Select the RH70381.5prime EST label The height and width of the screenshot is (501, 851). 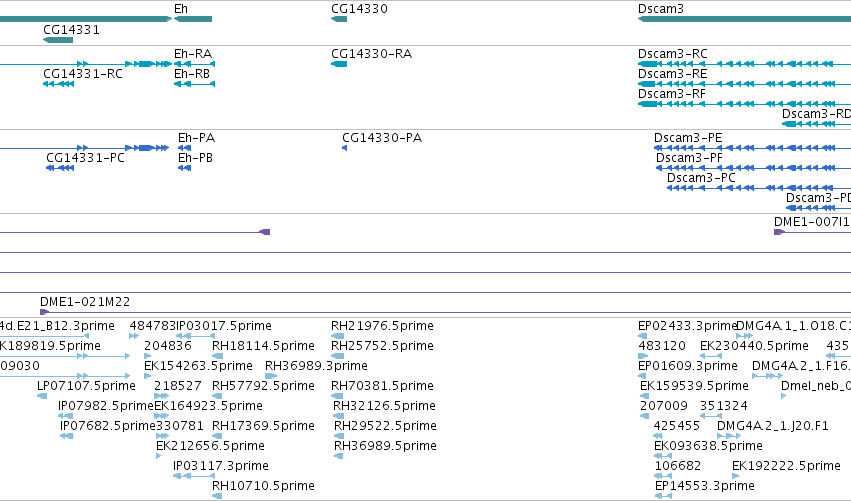(x=382, y=386)
